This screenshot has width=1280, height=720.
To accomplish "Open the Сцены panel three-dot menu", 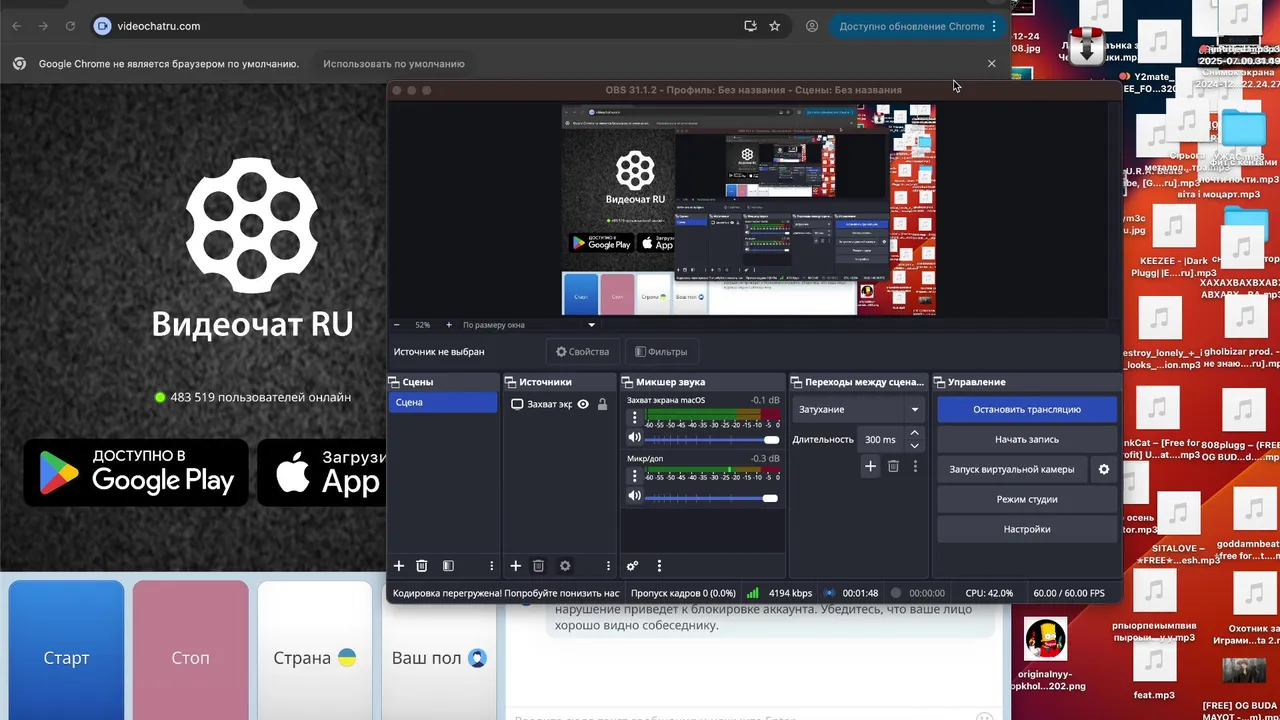I will (x=491, y=566).
